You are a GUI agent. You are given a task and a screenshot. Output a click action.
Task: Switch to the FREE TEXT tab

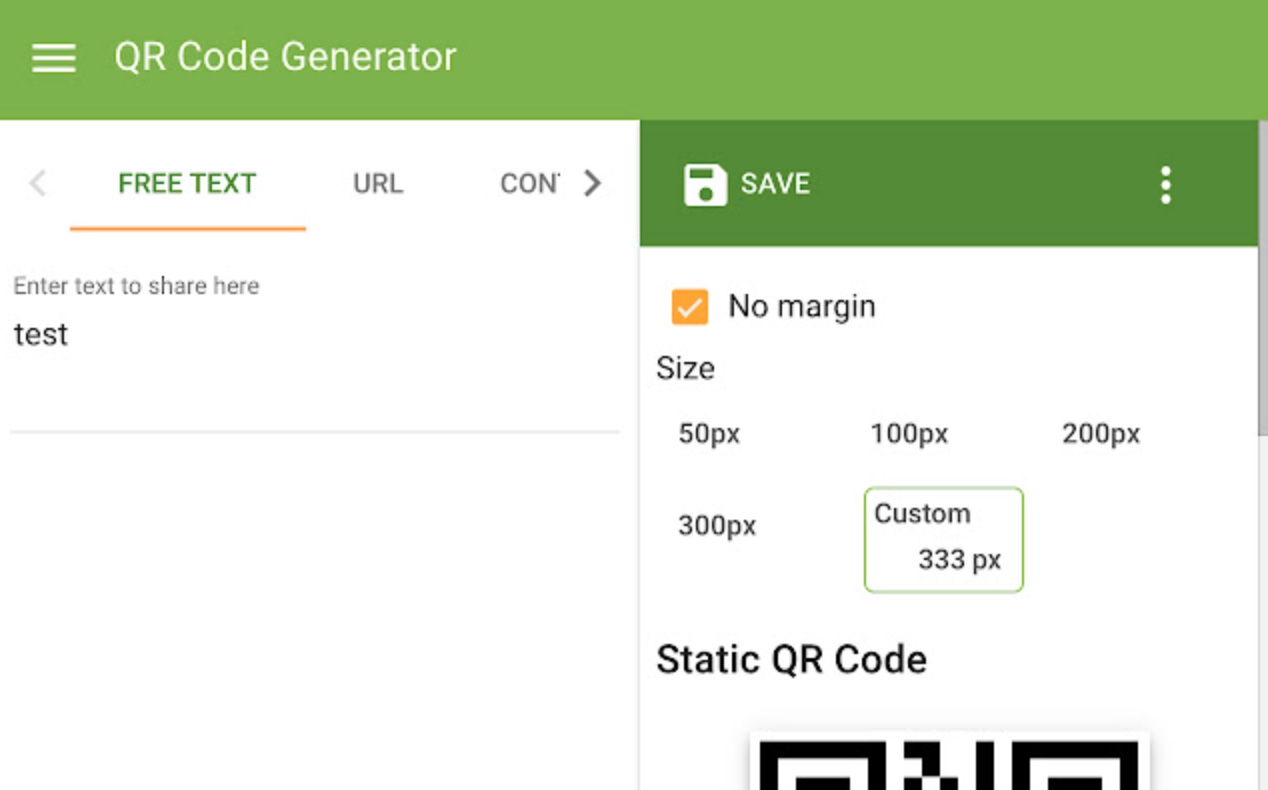tap(187, 184)
